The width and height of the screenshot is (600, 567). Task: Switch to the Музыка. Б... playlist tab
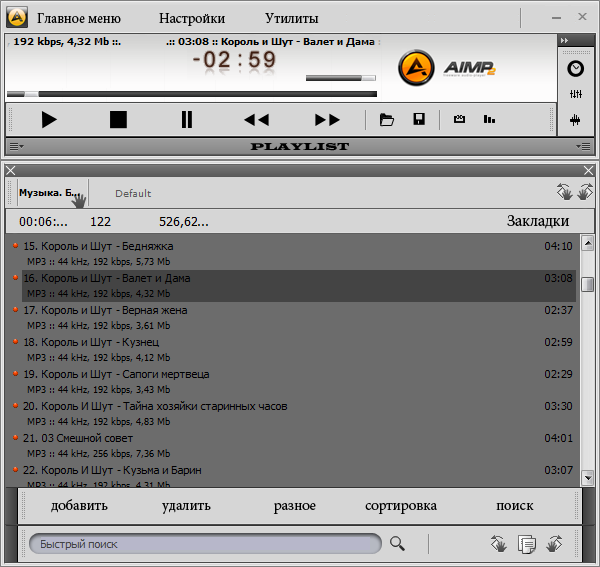pyautogui.click(x=52, y=193)
